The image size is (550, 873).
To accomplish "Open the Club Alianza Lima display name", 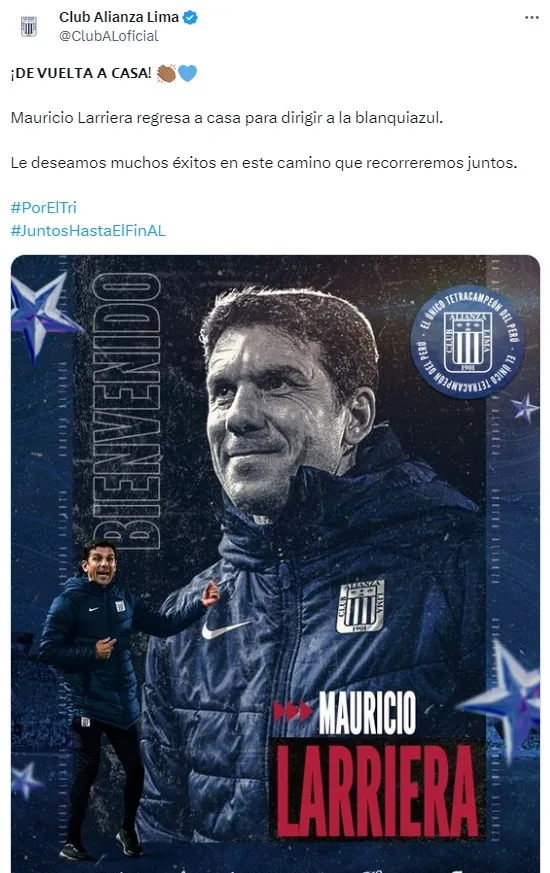I will [119, 18].
